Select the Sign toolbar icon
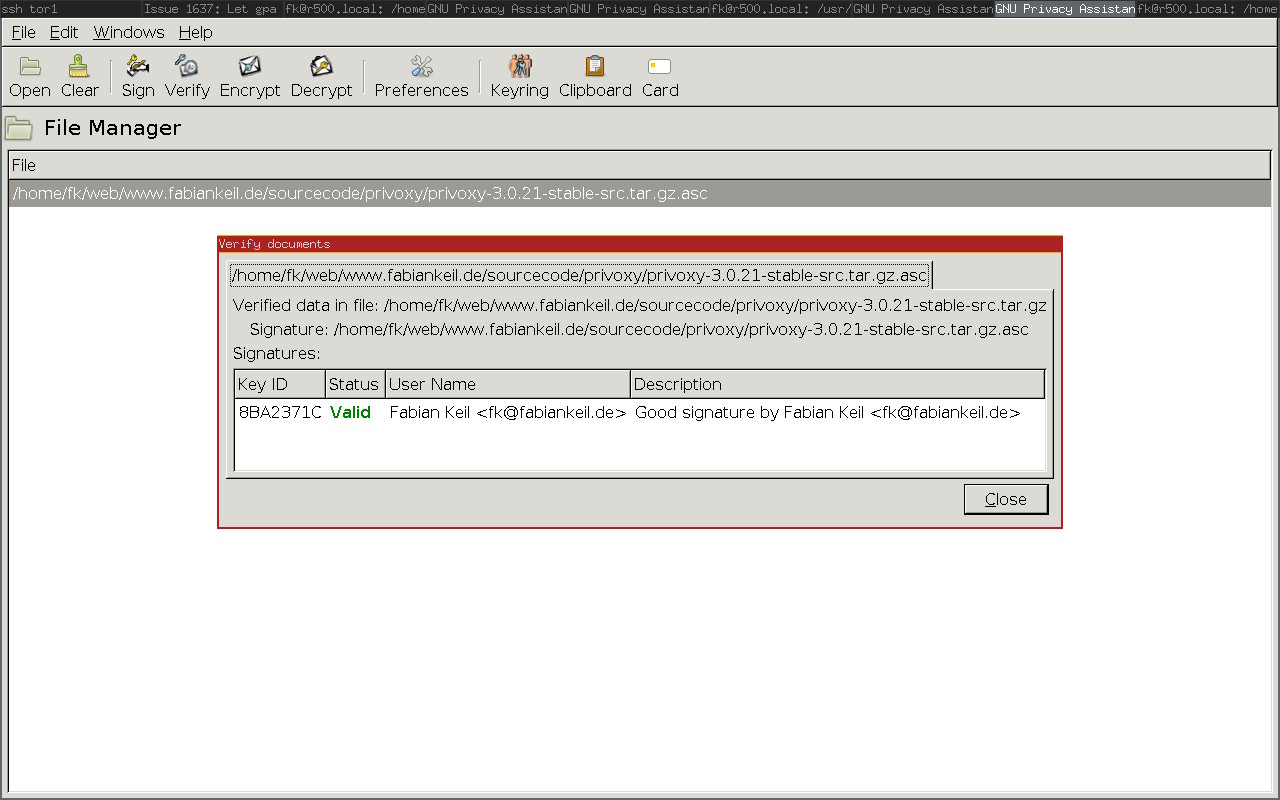The width and height of the screenshot is (1280, 800). pyautogui.click(x=138, y=67)
